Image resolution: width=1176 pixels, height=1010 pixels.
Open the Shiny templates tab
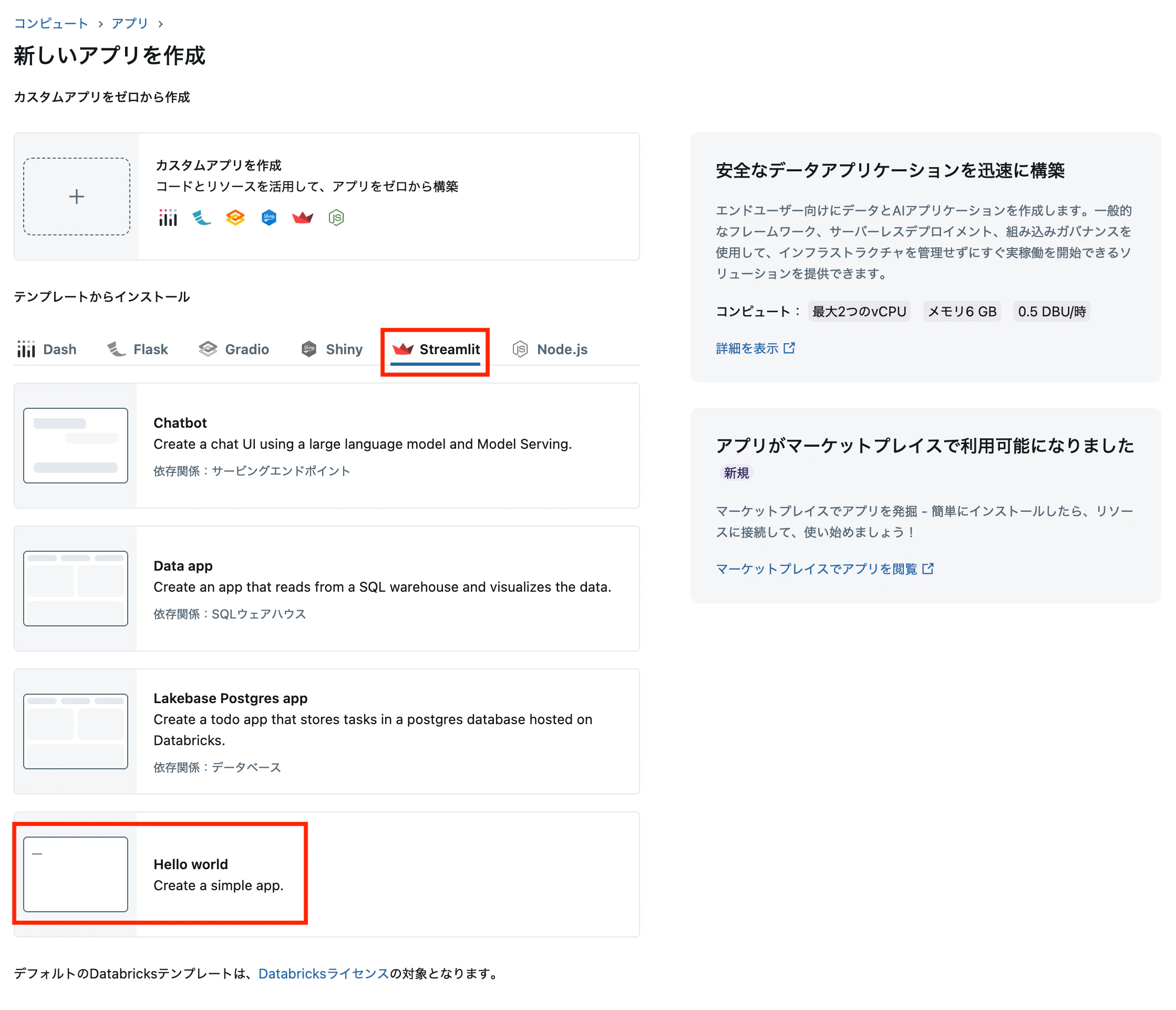pos(332,349)
